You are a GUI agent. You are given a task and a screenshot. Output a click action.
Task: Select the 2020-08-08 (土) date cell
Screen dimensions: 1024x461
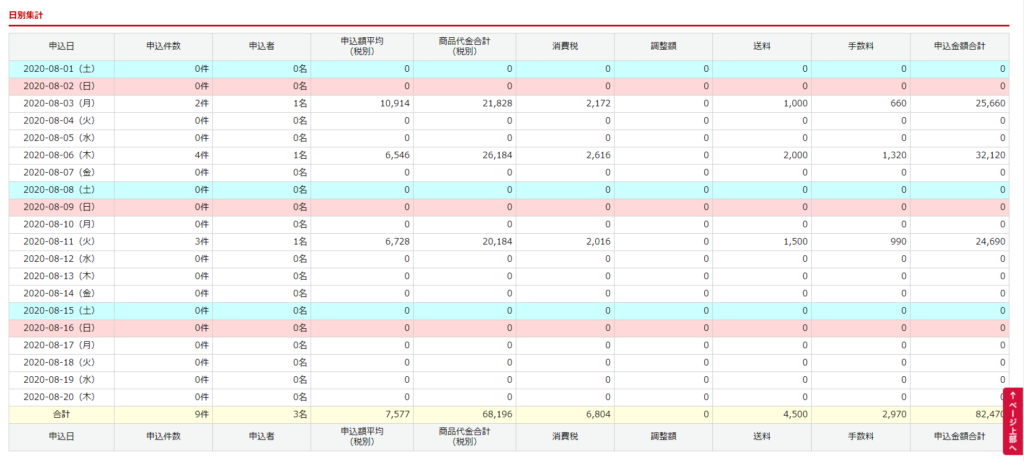tap(61, 190)
